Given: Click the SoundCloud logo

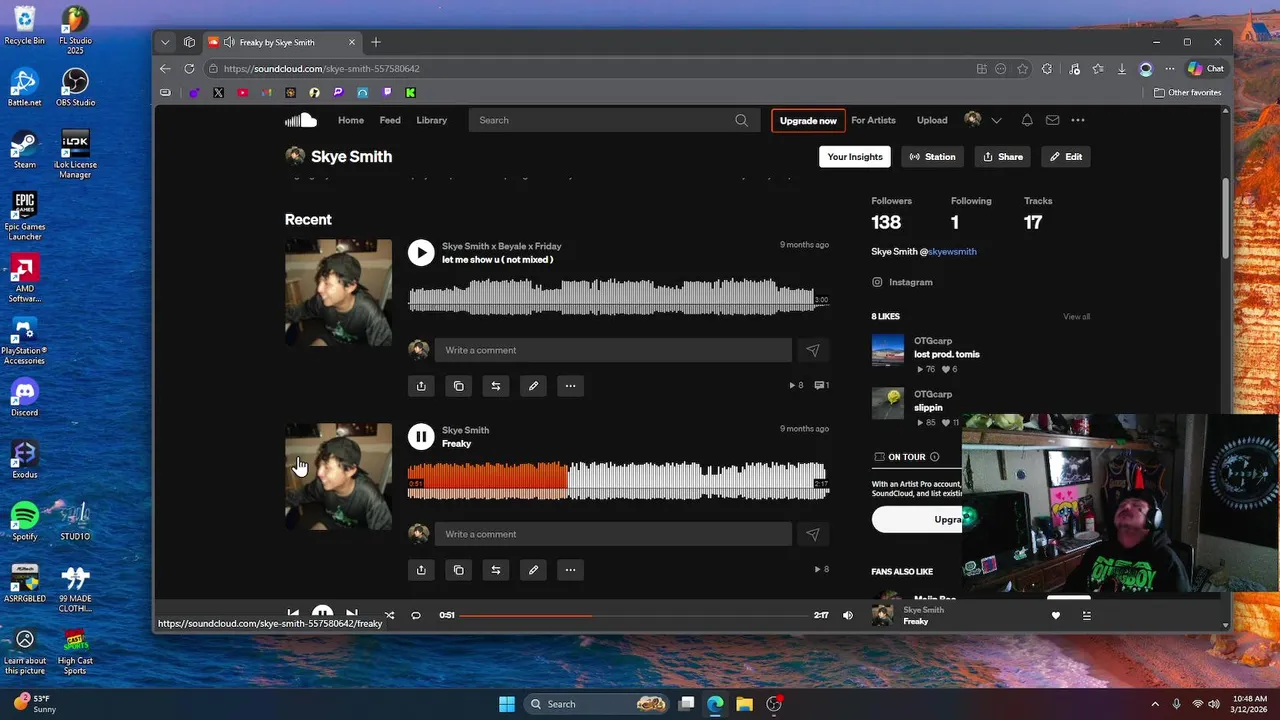Looking at the screenshot, I should click(300, 120).
